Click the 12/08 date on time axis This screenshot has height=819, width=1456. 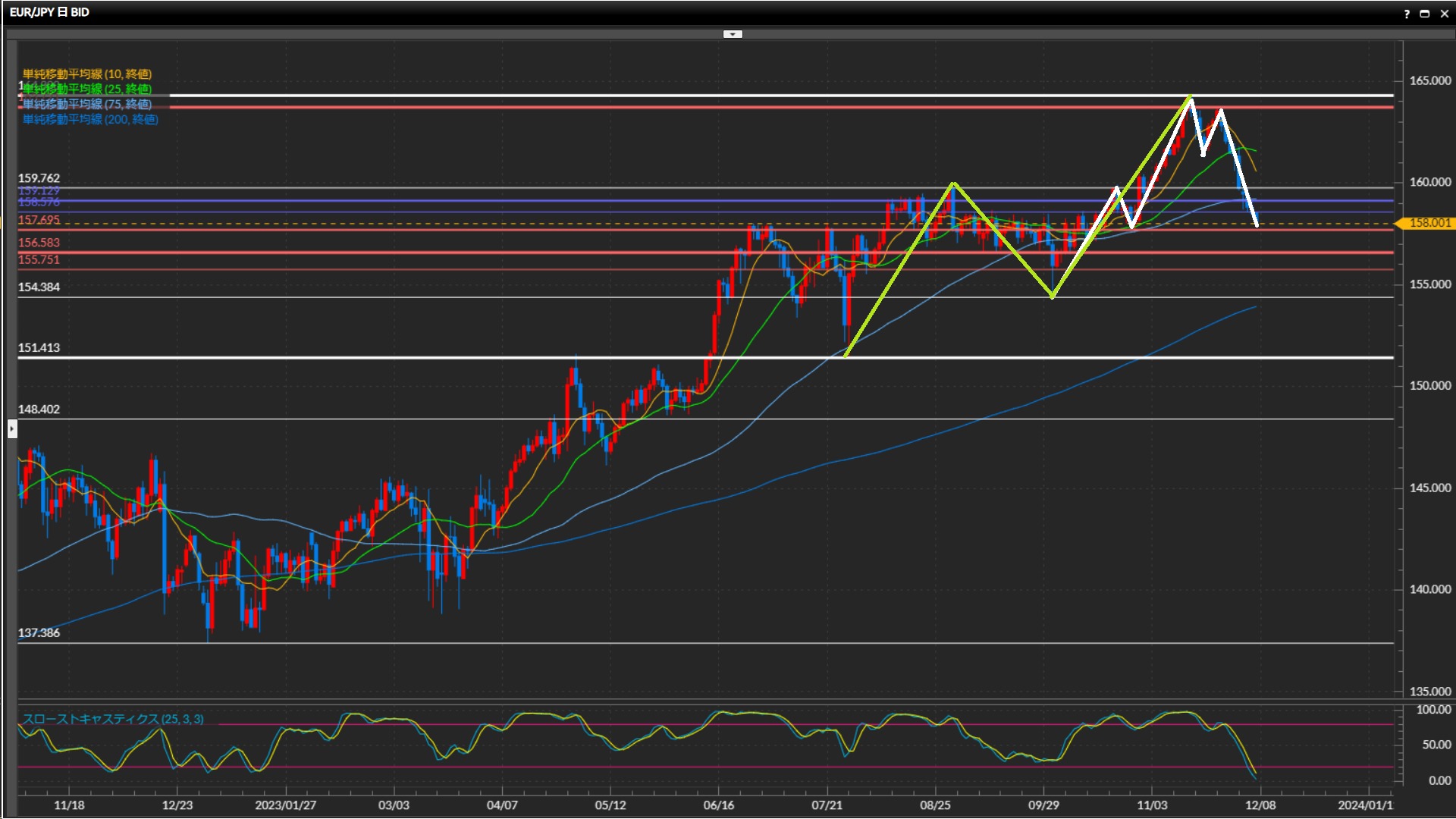pos(1260,805)
